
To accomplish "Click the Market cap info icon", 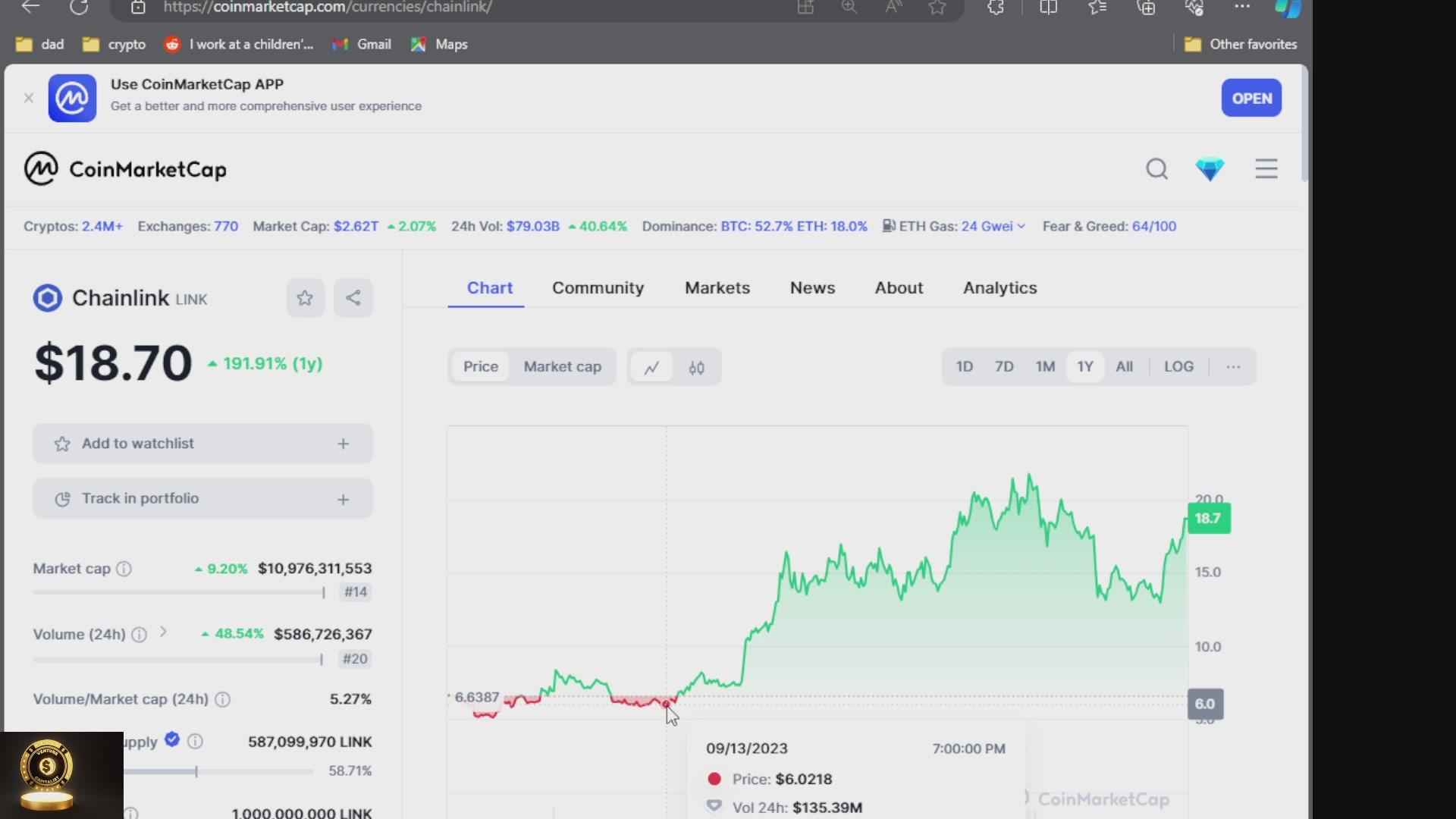I will coord(124,569).
